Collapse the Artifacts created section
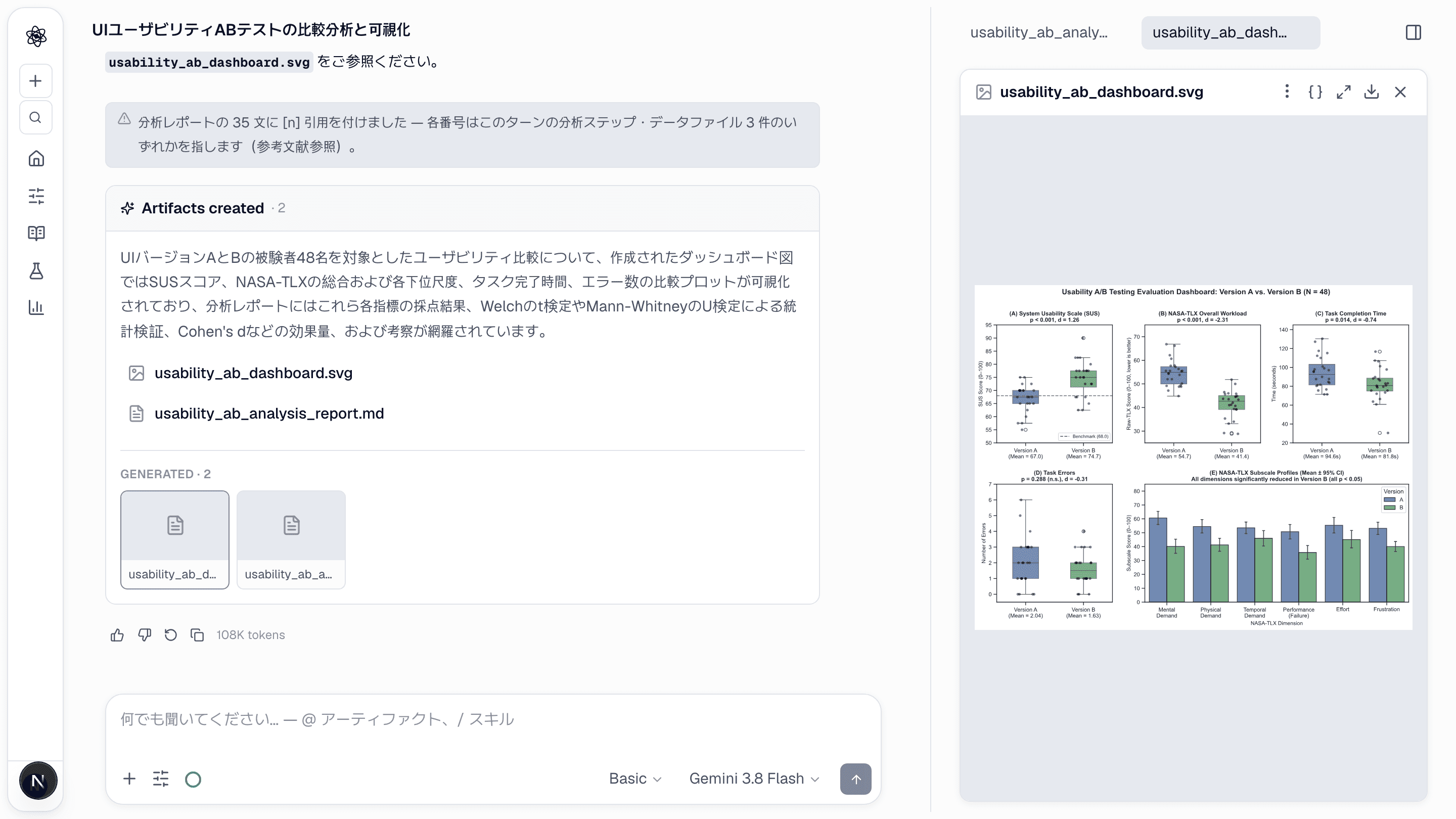The height and width of the screenshot is (819, 1456). pos(463,208)
